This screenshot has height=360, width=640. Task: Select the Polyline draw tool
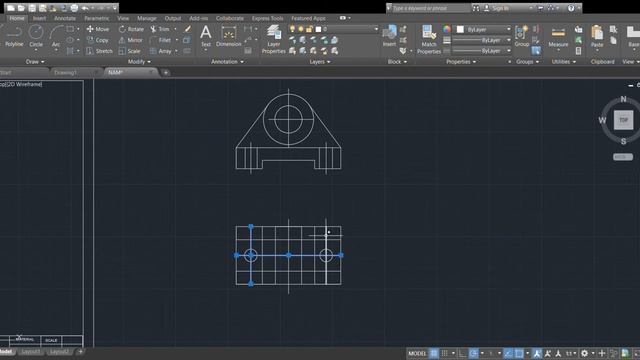[x=14, y=36]
